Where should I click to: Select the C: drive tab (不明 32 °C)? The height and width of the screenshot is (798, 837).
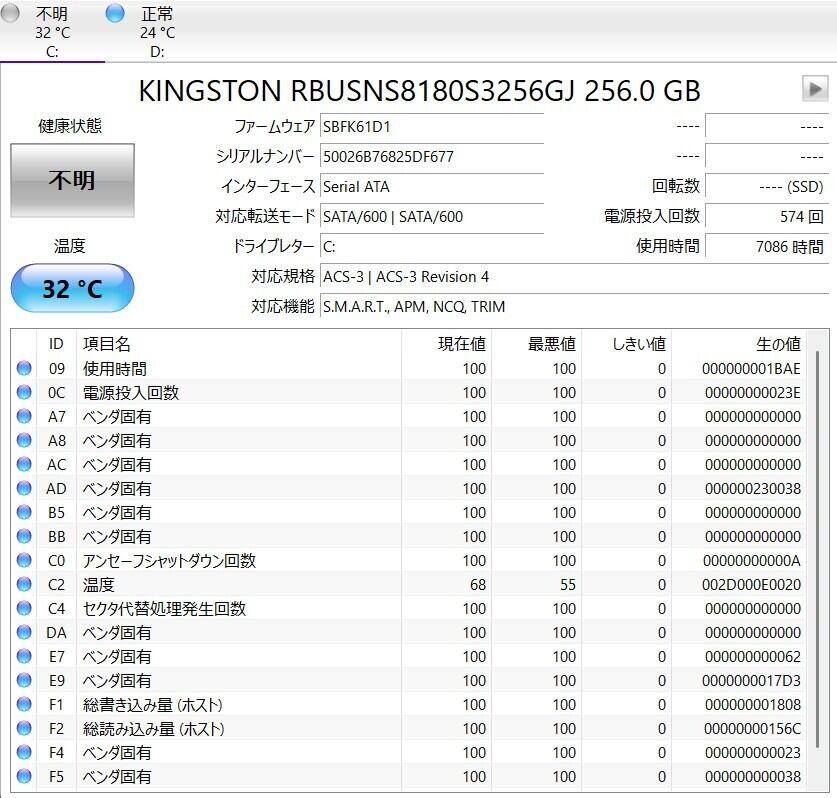52,31
